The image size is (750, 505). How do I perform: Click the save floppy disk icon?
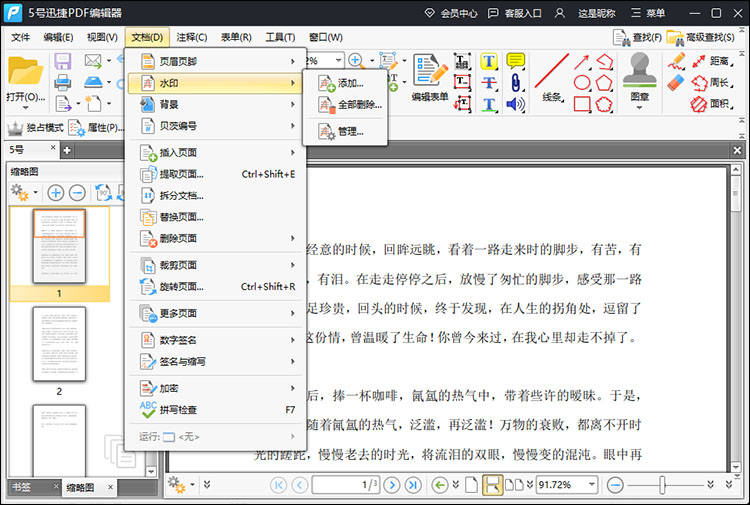pyautogui.click(x=63, y=61)
